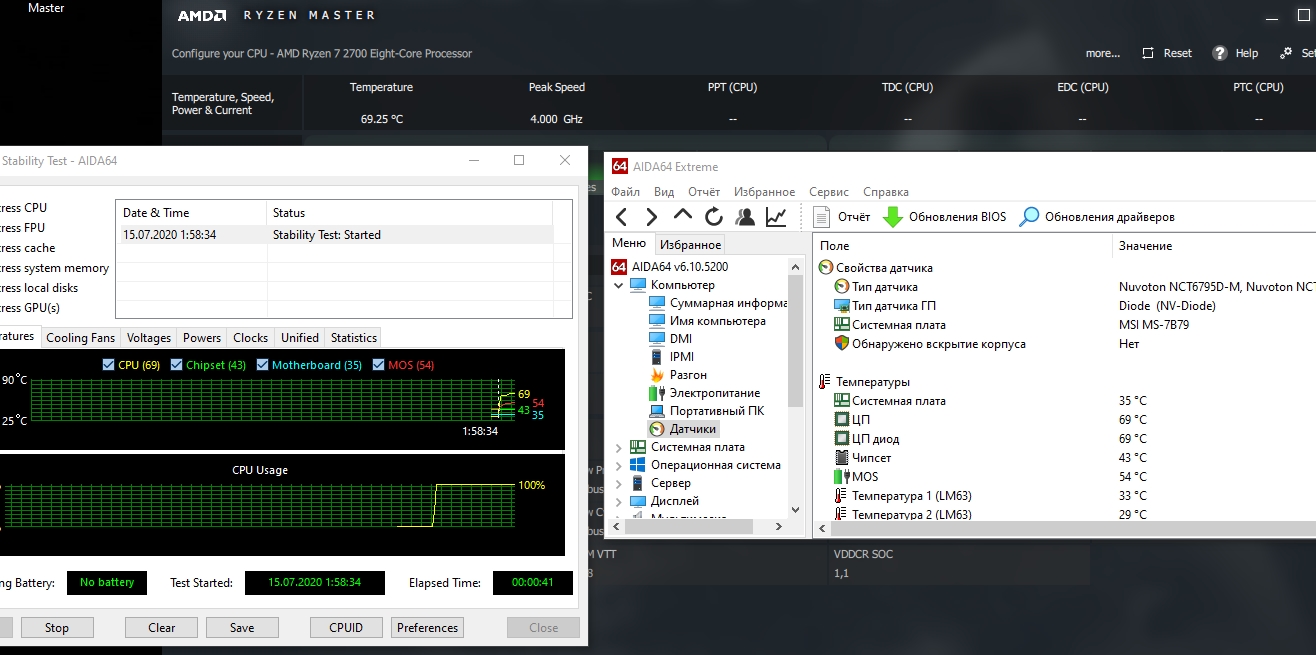The height and width of the screenshot is (655, 1316).
Task: Open the Избранное menu in menu bar
Action: (764, 192)
